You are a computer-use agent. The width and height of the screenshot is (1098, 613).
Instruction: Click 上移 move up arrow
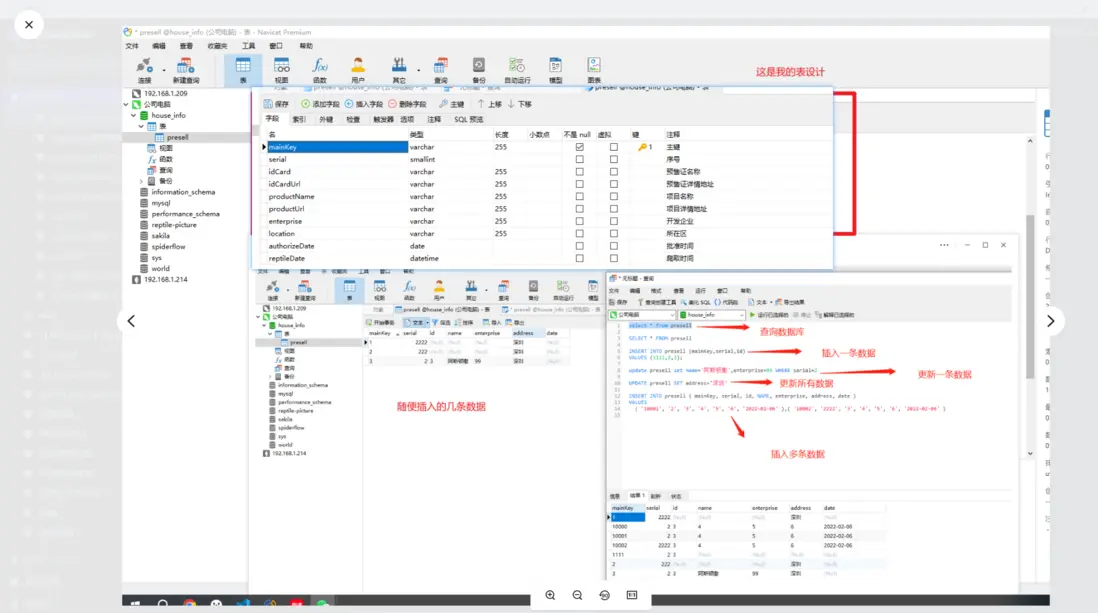(x=489, y=104)
